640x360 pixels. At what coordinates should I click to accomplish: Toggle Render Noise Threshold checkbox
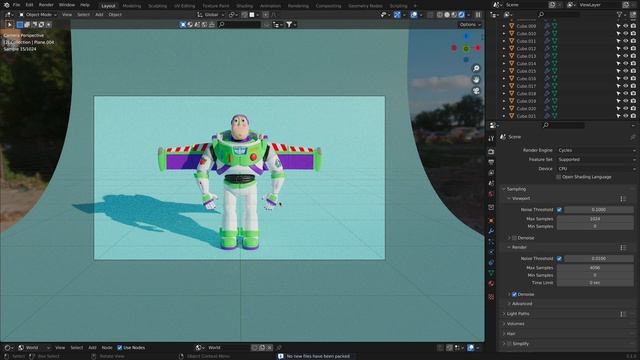pos(559,259)
